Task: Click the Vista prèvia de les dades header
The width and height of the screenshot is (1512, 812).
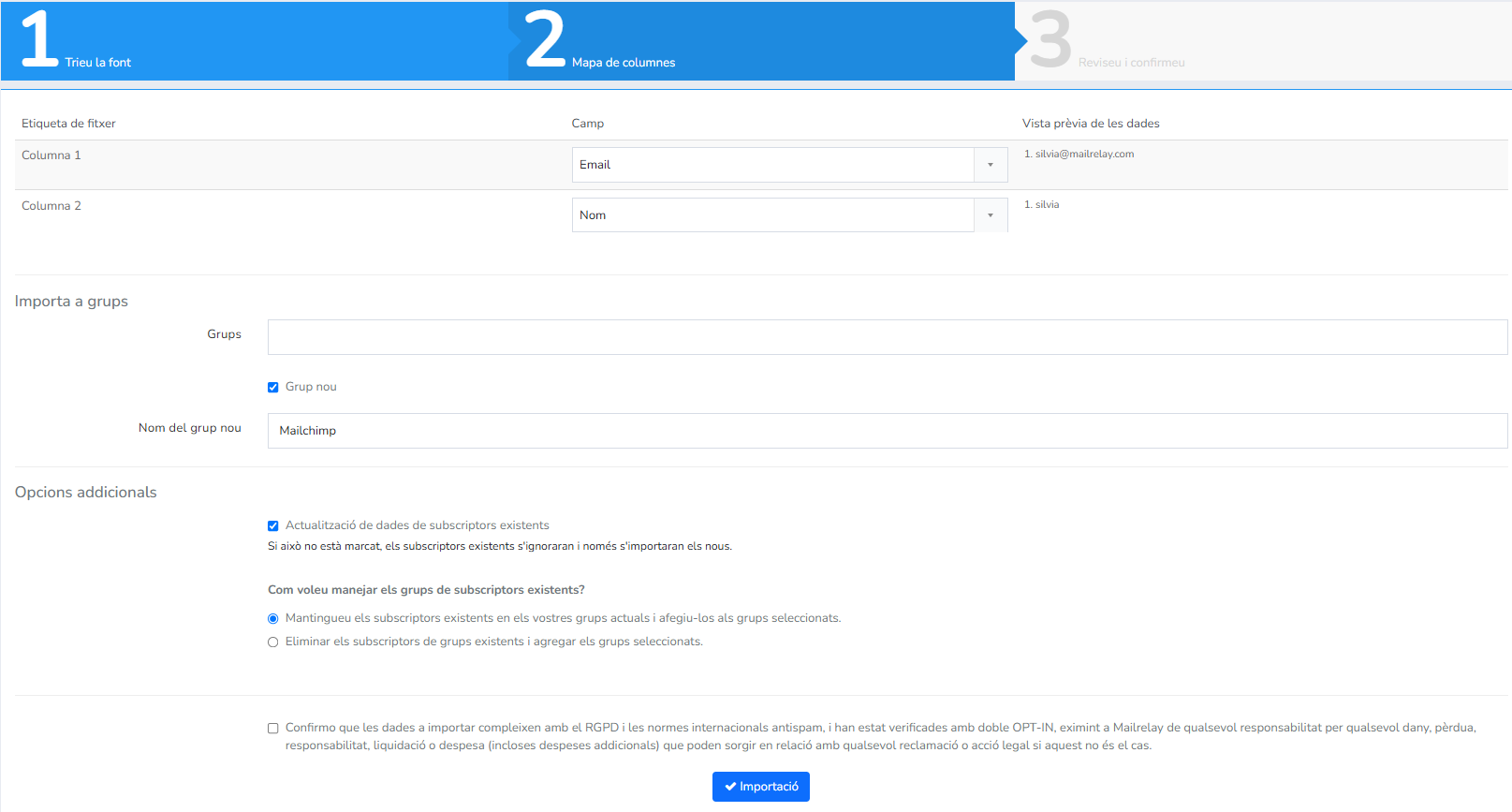Action: click(1091, 124)
